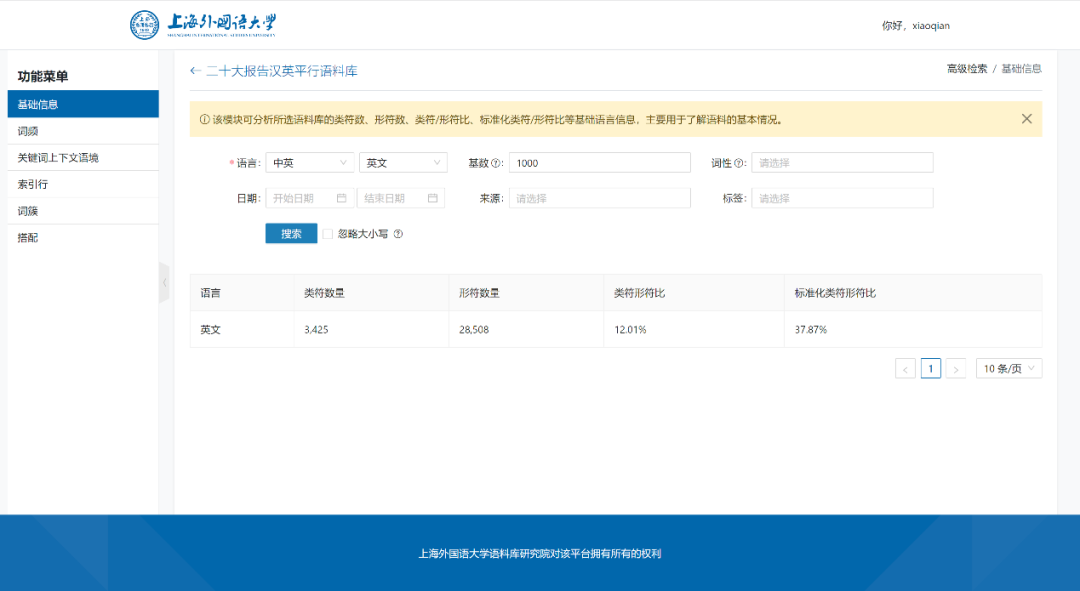The width and height of the screenshot is (1080, 591).
Task: Open the 来源 selection dropdown
Action: click(600, 198)
